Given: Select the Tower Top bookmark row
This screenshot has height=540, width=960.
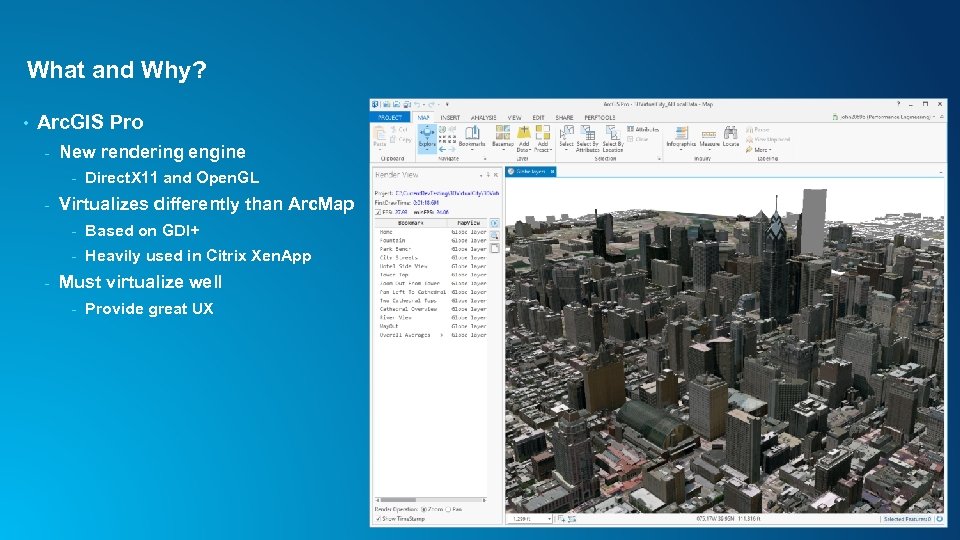Looking at the screenshot, I should click(431, 275).
